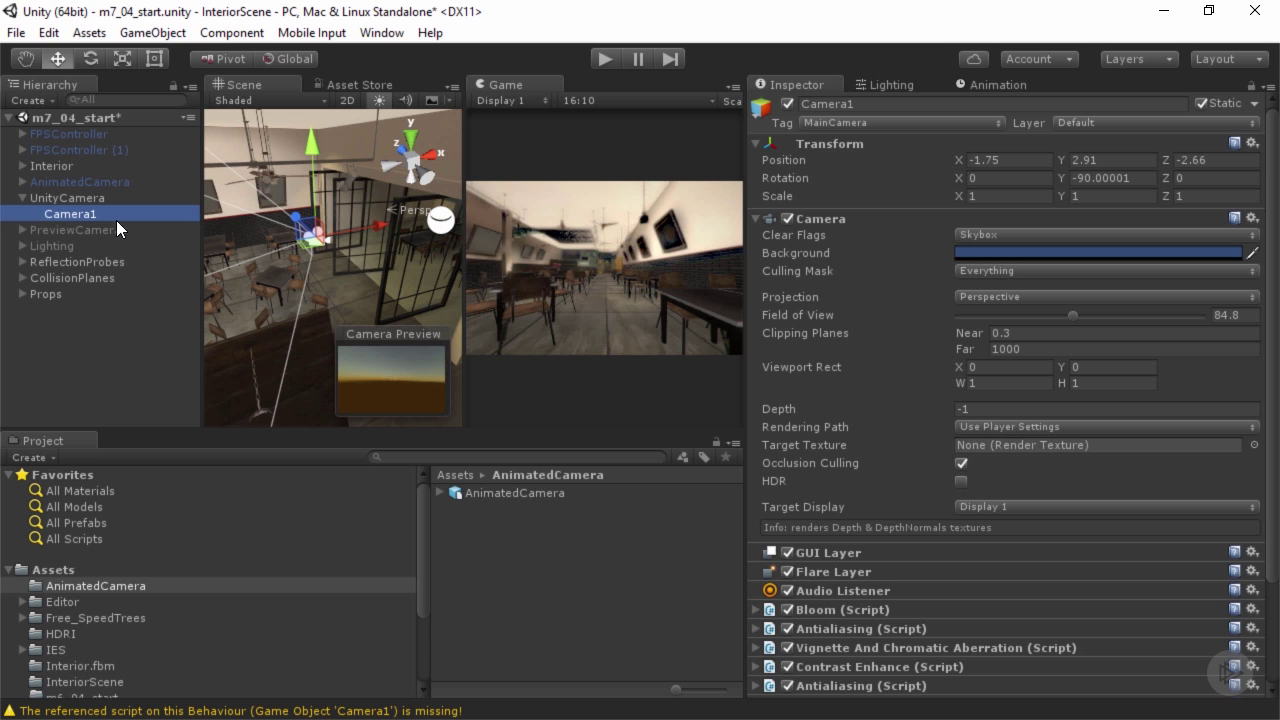Screen dimensions: 1280x720
Task: Click the Play button
Action: (x=605, y=59)
